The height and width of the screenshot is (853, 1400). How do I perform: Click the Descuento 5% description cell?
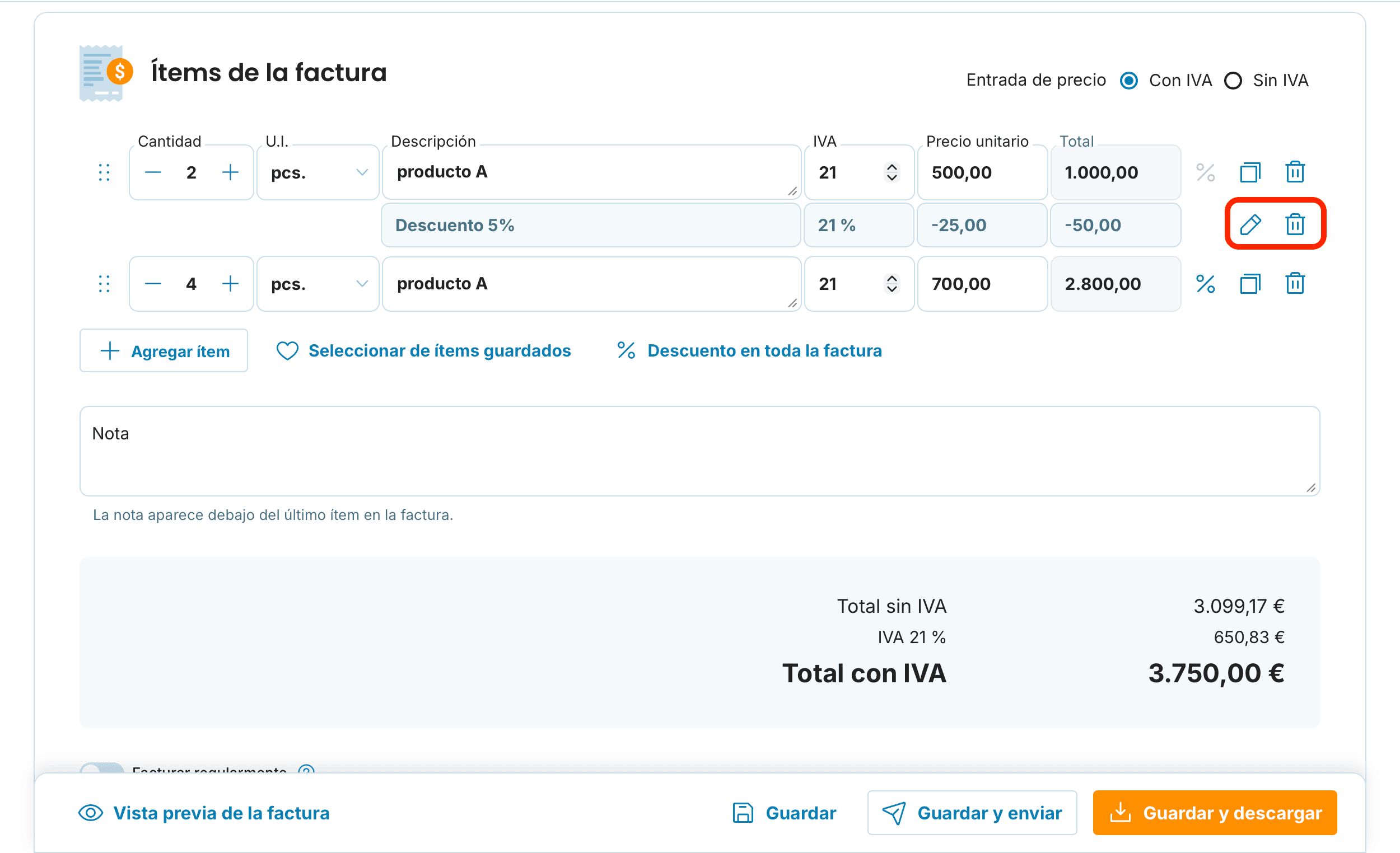[x=591, y=225]
